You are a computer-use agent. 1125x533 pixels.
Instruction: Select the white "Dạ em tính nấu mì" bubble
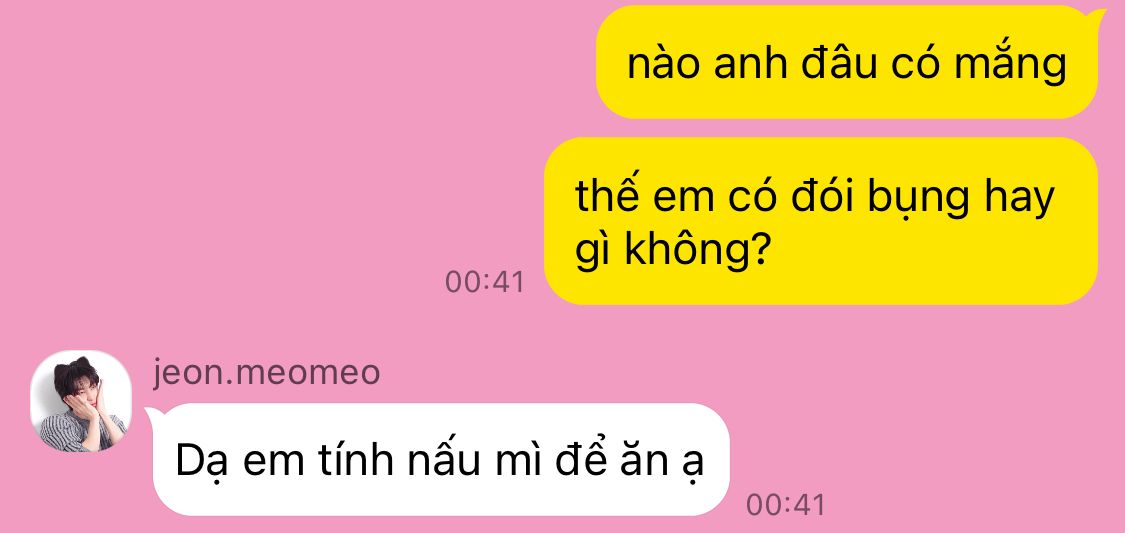[441, 460]
